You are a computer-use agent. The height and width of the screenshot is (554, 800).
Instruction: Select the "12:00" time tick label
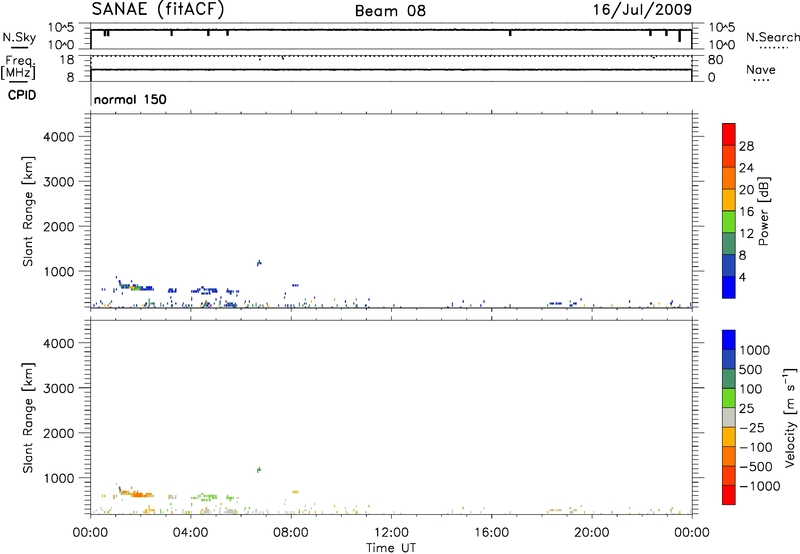click(391, 533)
